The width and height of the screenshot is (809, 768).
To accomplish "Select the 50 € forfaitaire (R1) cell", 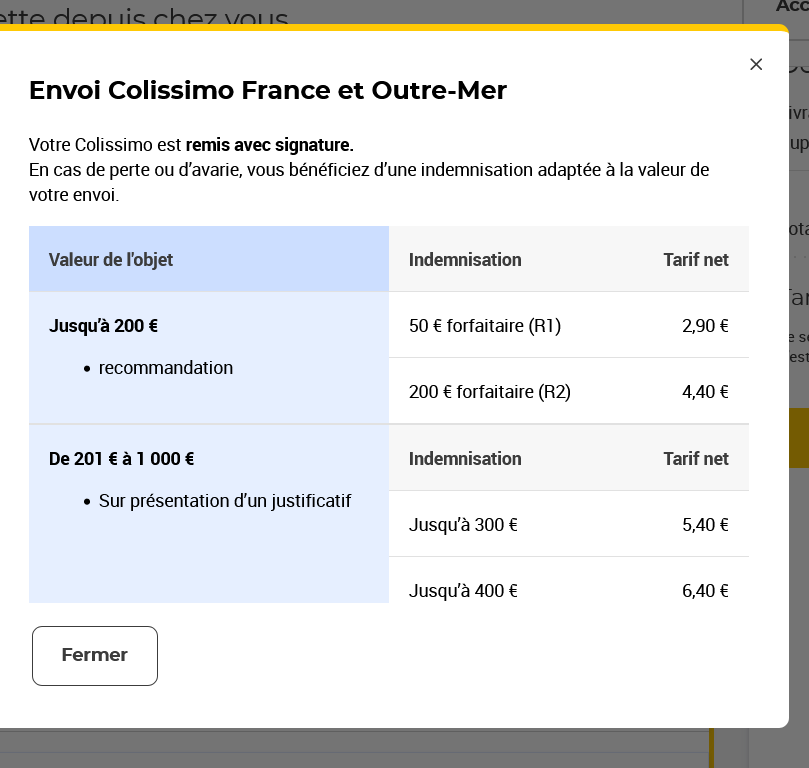I will [485, 326].
